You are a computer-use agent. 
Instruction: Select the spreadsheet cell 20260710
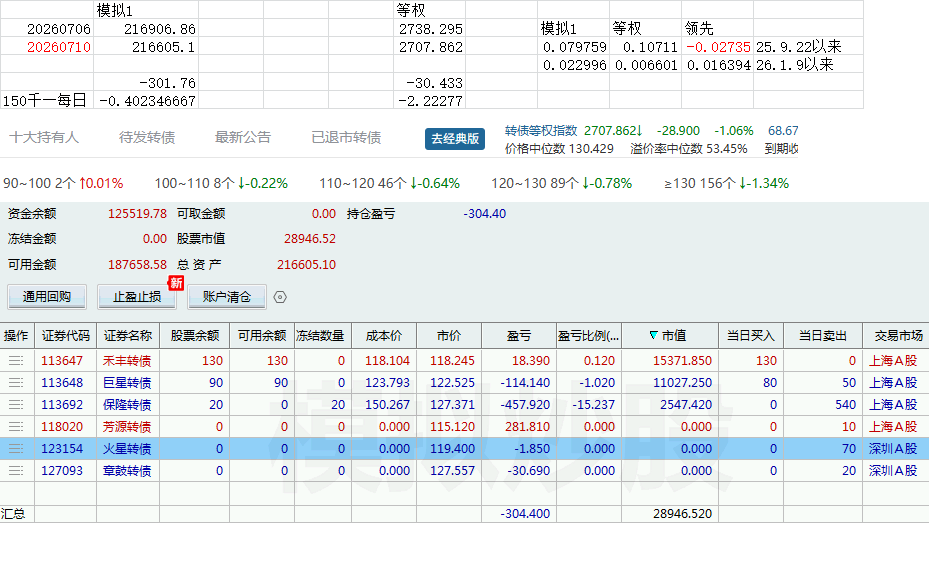pos(47,47)
